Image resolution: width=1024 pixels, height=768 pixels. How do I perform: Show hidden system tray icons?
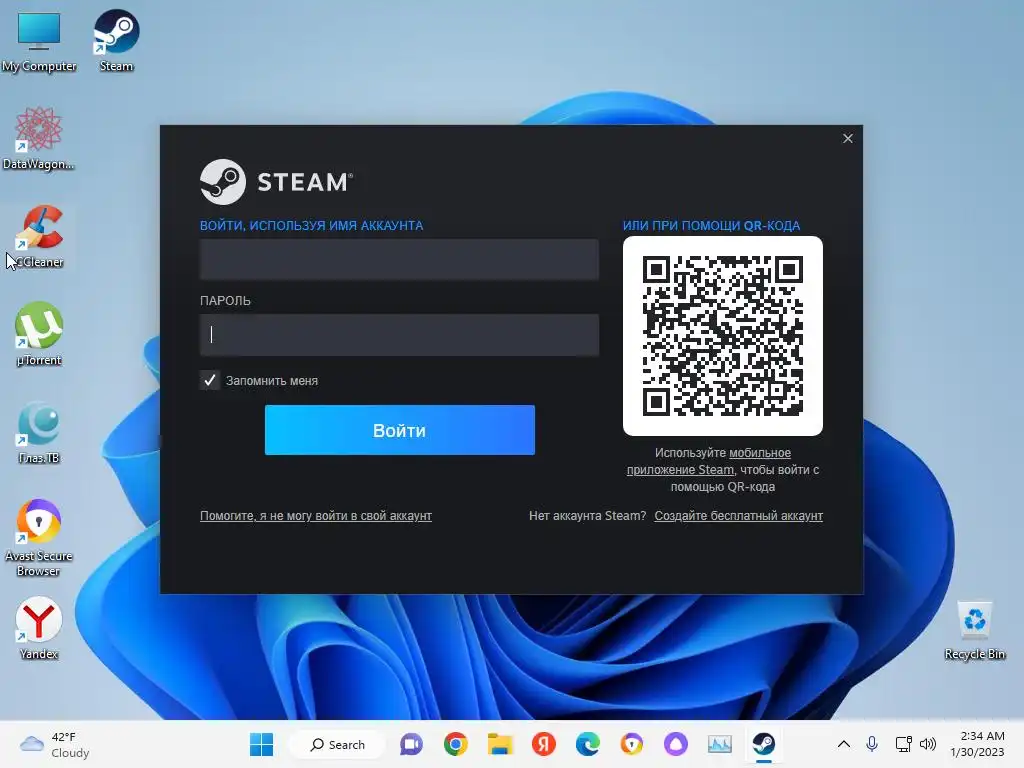tap(844, 744)
